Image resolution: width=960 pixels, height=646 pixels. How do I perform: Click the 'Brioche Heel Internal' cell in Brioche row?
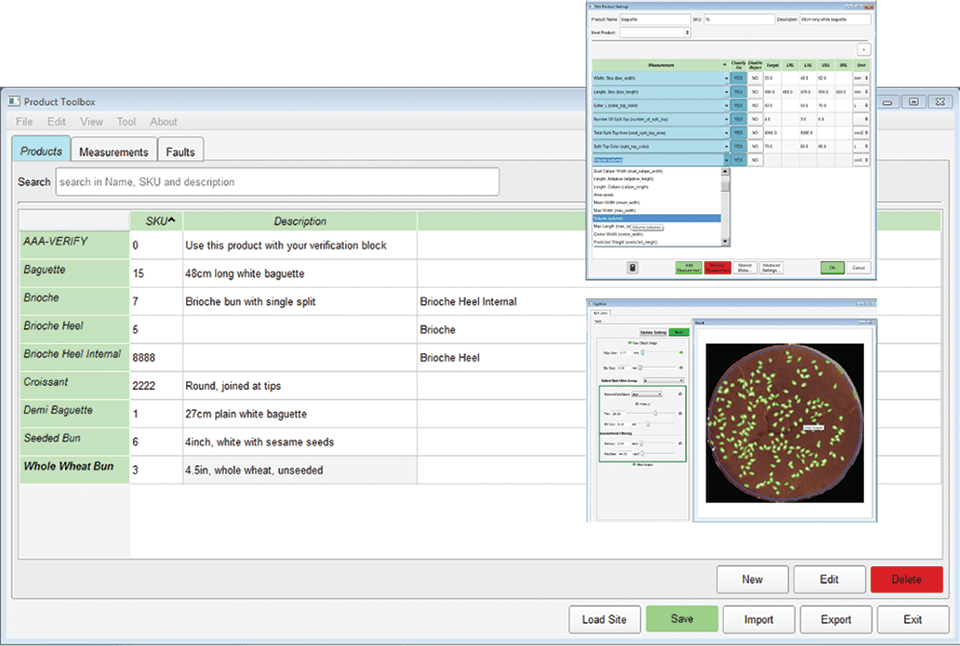pyautogui.click(x=468, y=301)
